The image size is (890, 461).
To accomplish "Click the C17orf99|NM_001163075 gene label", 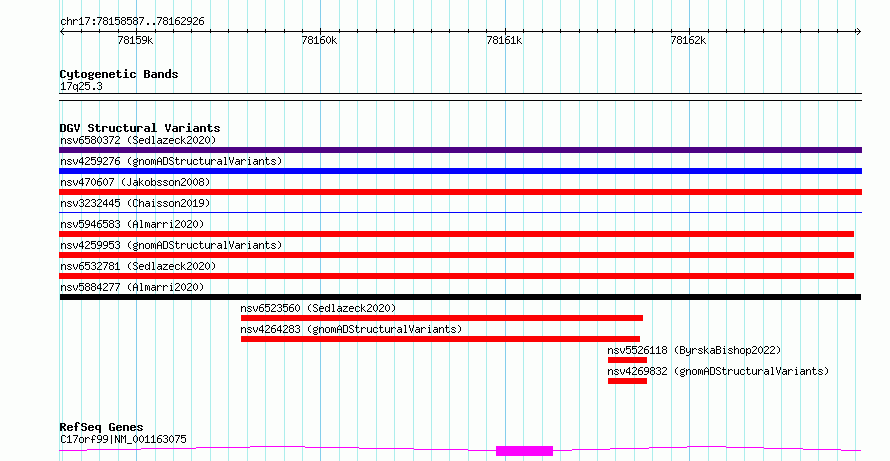I will 123,439.
